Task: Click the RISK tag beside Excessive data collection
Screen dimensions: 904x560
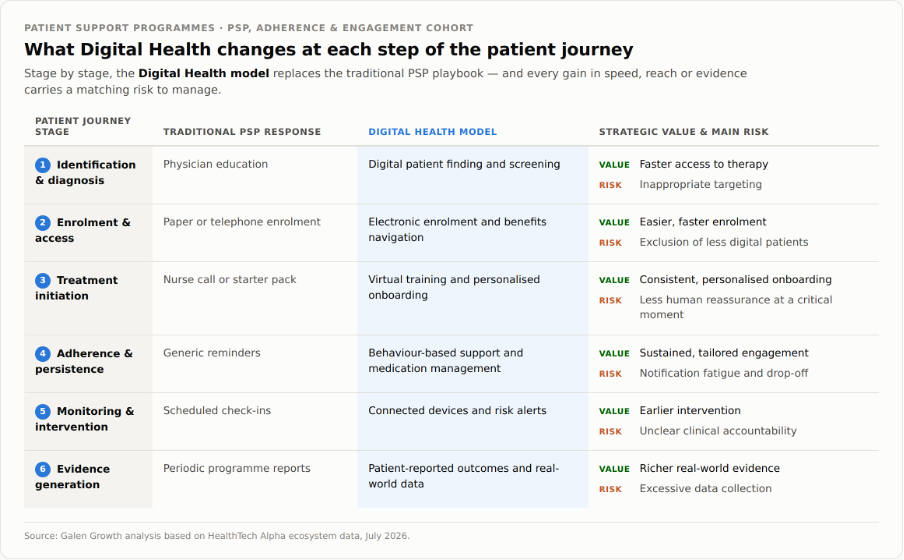Action: coord(610,489)
